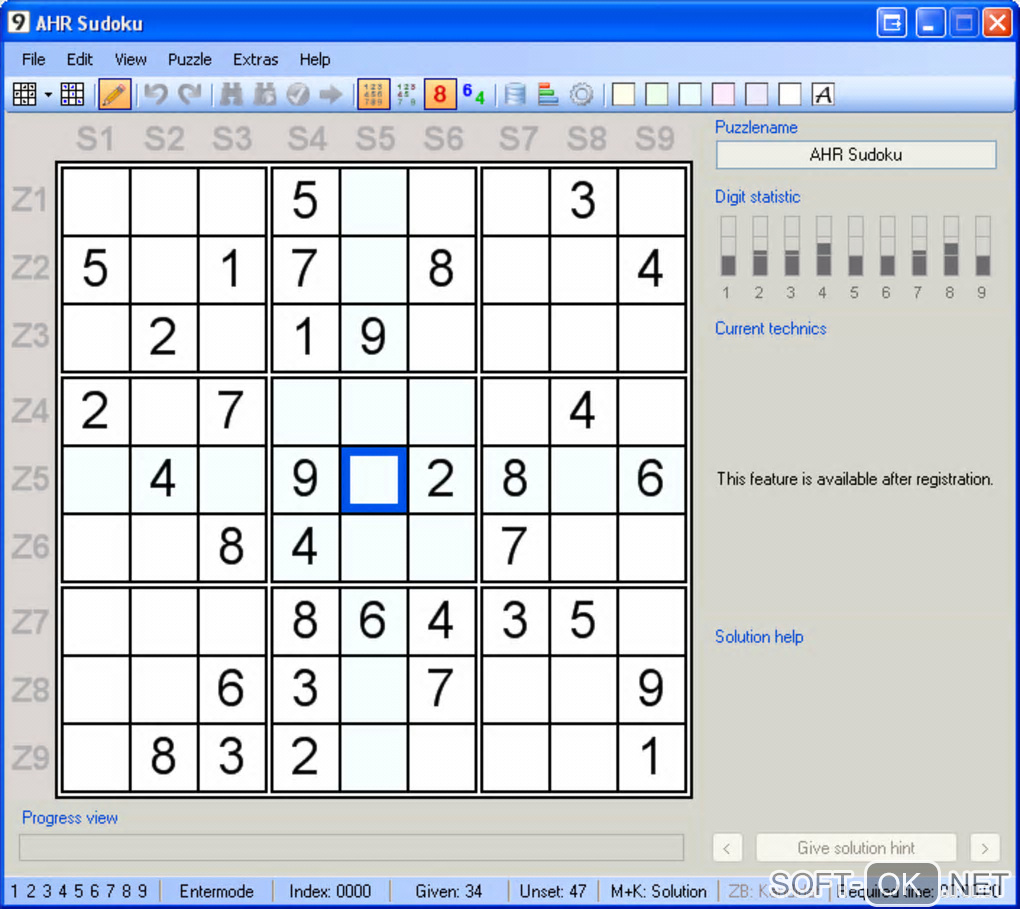Click the Z1 row header

tap(30, 200)
